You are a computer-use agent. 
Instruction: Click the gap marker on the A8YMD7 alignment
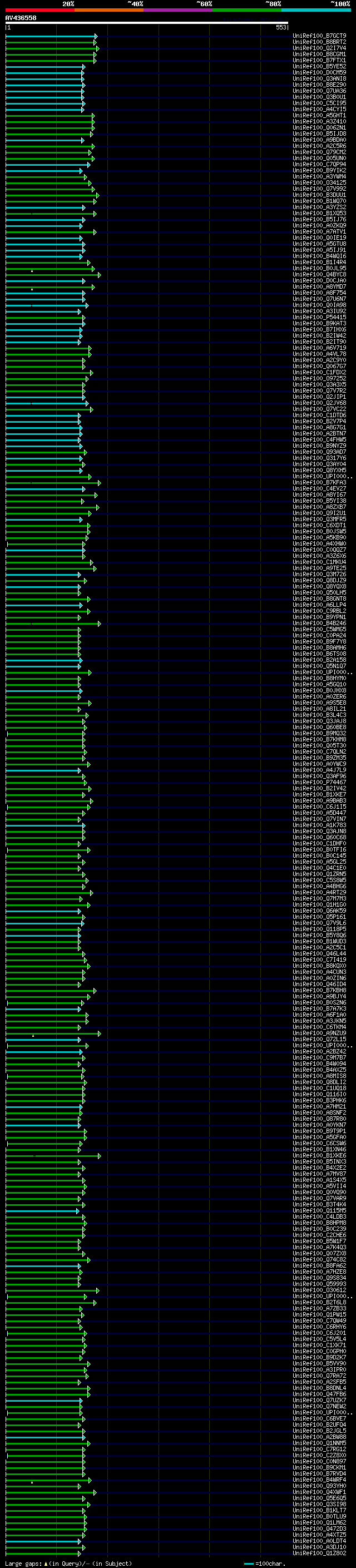tap(32, 289)
